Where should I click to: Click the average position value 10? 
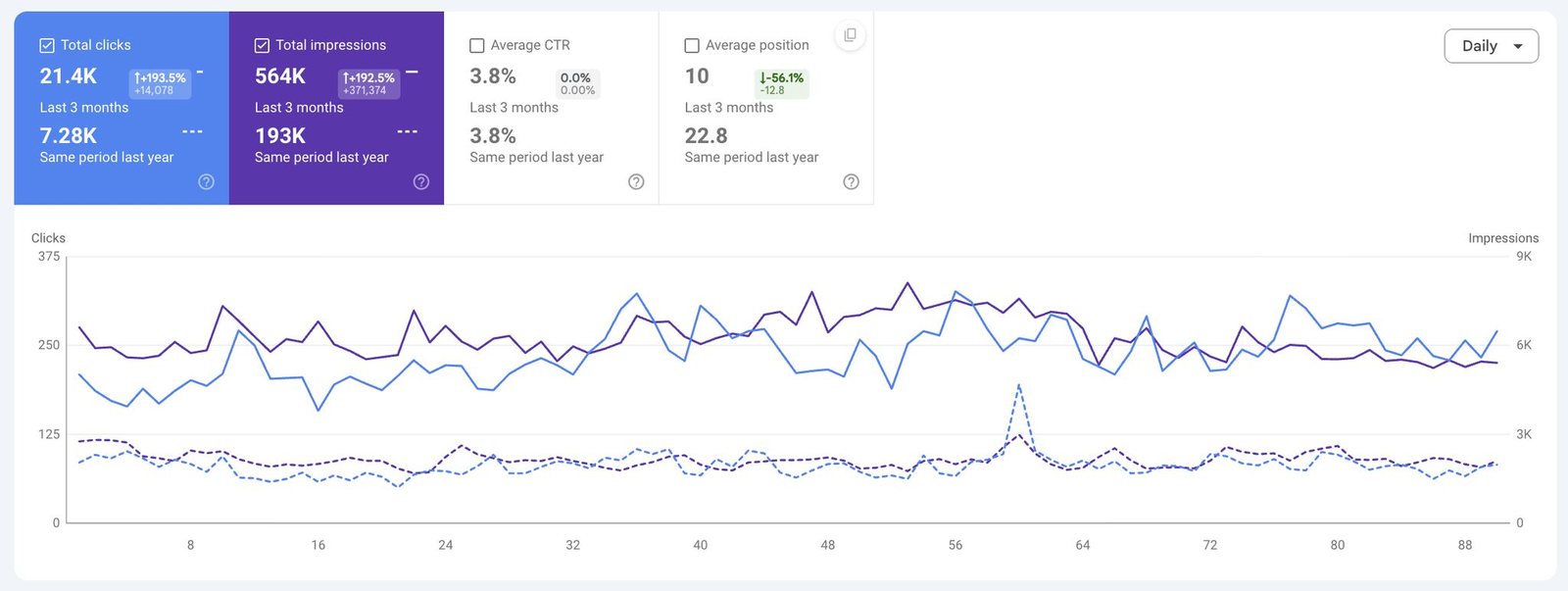[697, 76]
